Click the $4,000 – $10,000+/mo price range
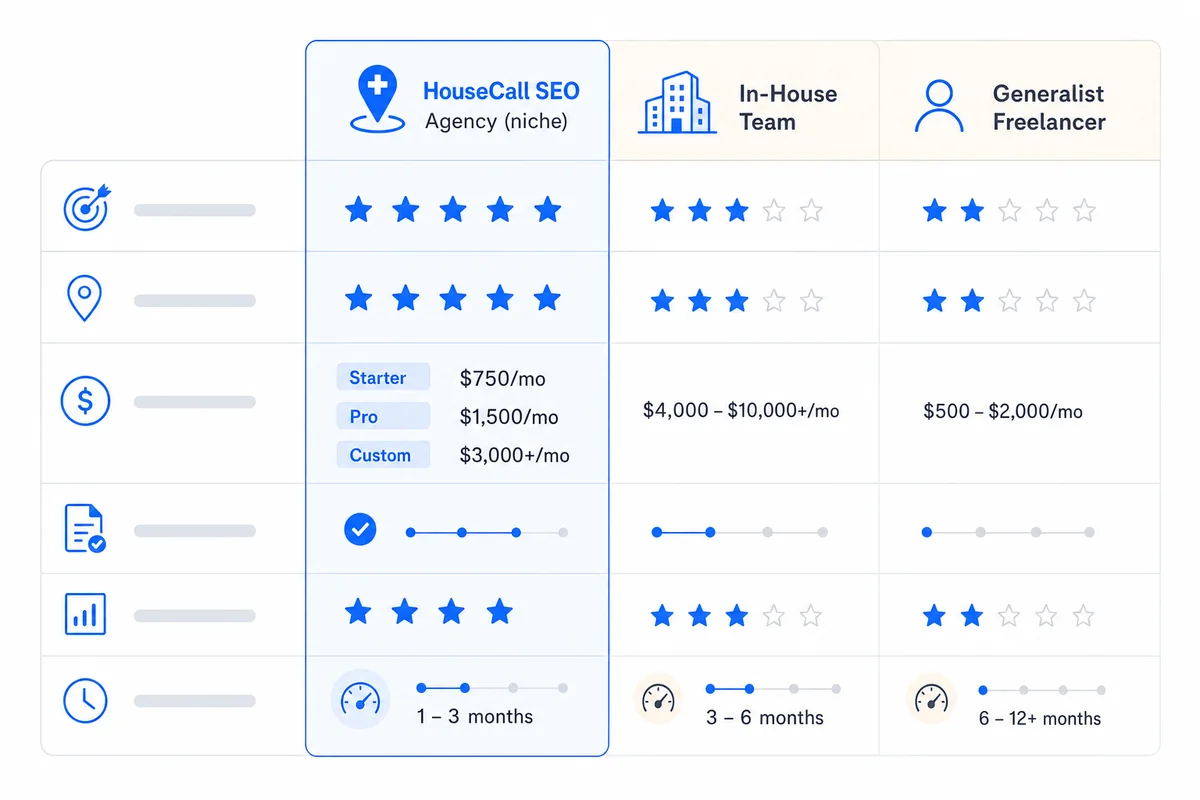This screenshot has height=800, width=1200. pos(741,410)
